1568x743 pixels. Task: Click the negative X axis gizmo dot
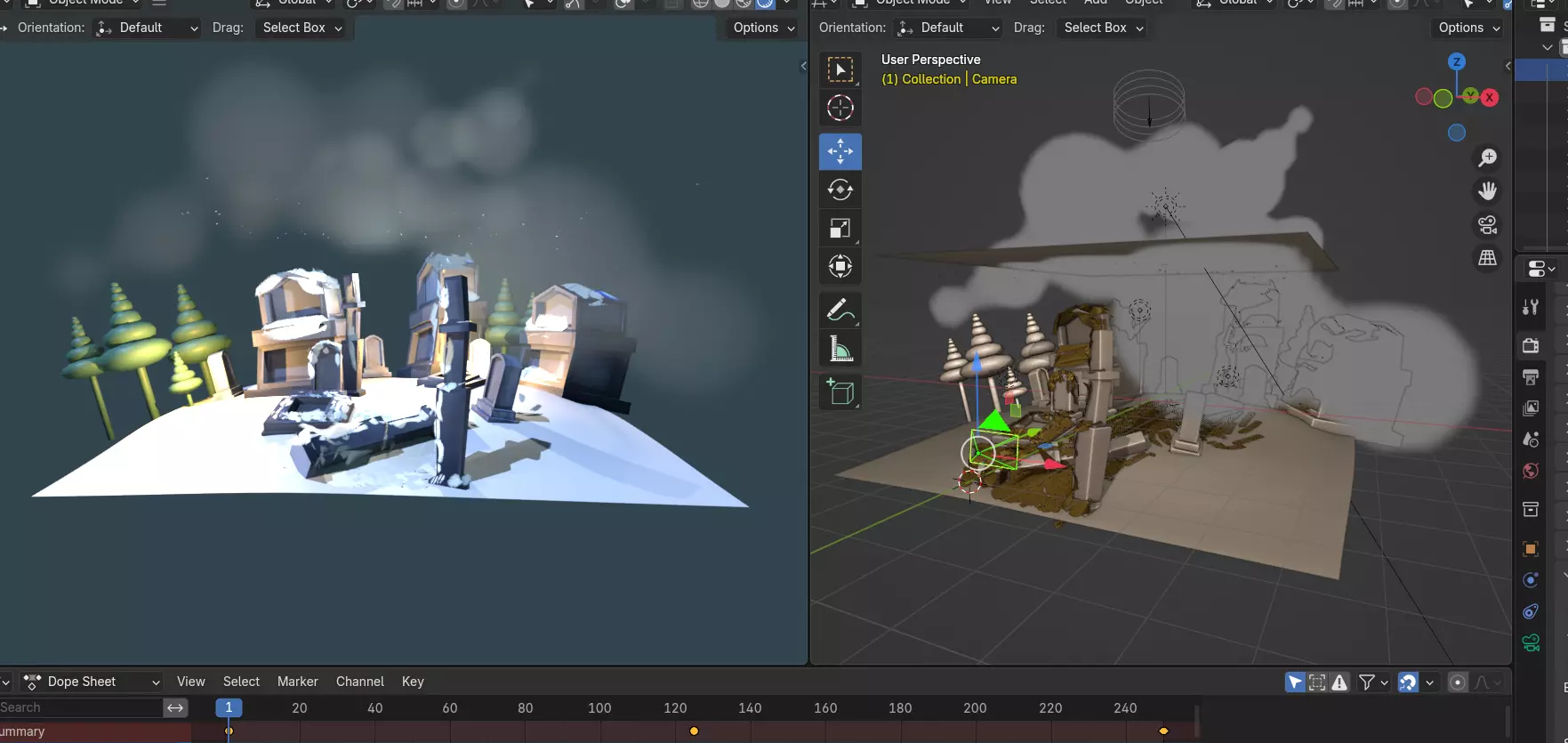[1424, 97]
